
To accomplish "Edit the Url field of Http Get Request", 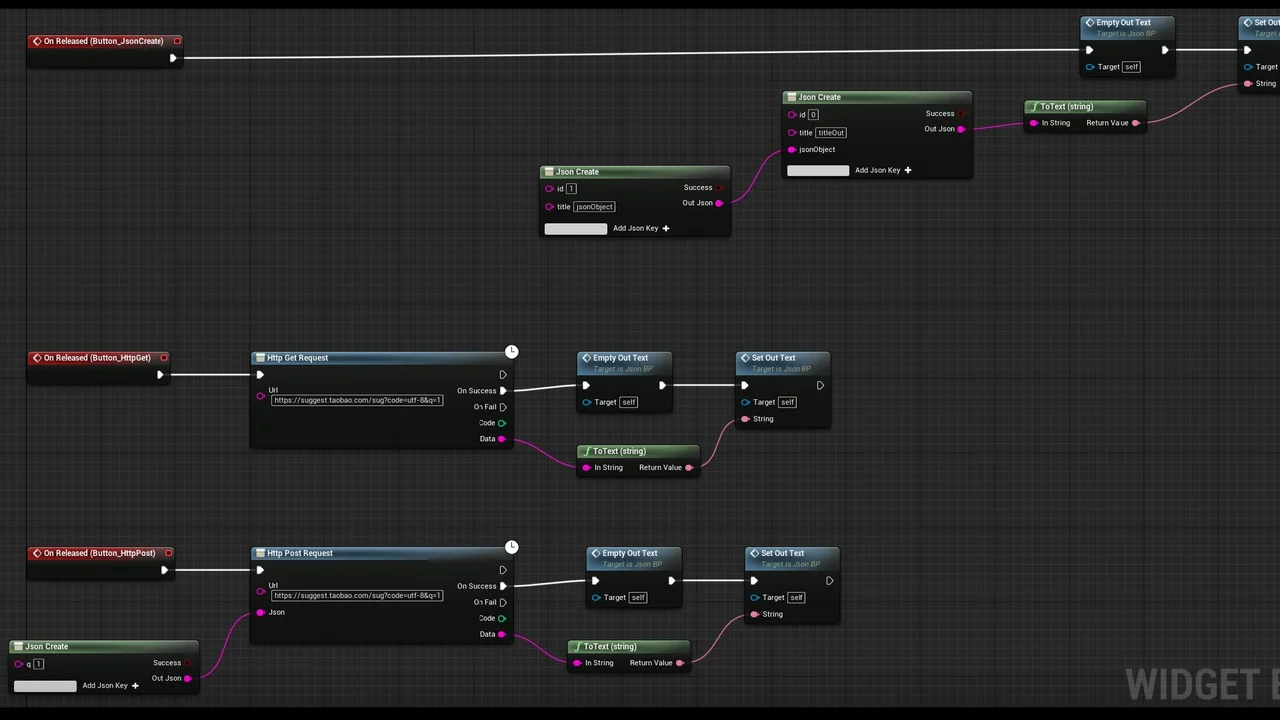I will (357, 400).
